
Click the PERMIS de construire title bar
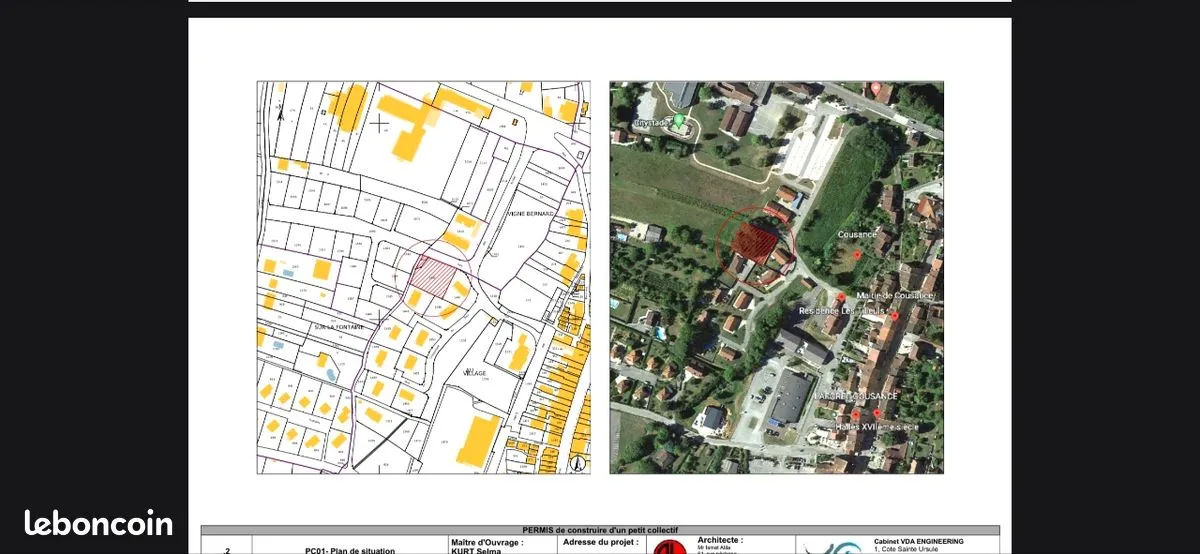point(600,530)
